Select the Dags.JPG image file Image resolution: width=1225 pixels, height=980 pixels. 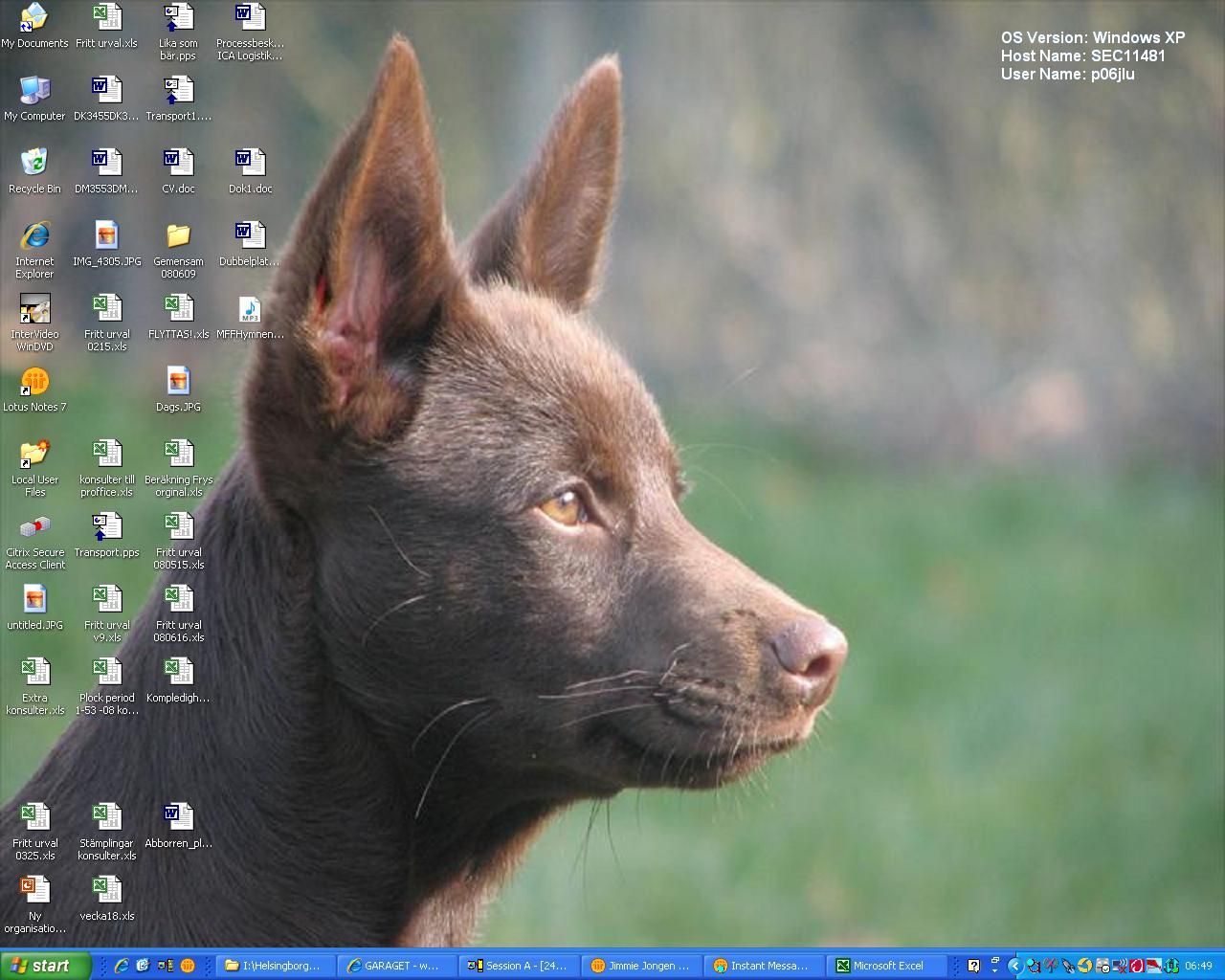pos(178,382)
